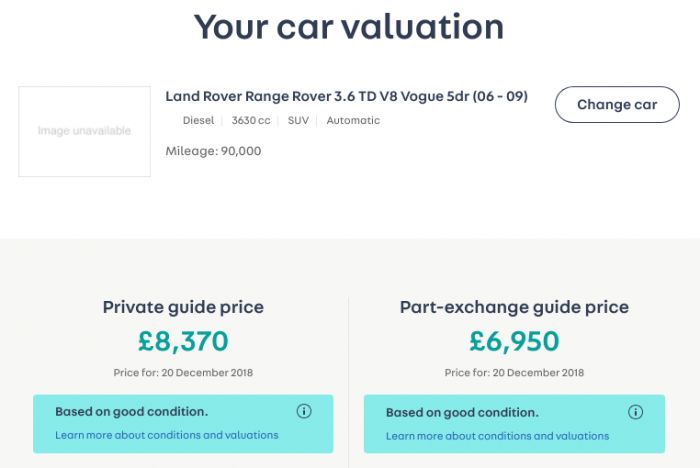The height and width of the screenshot is (468, 700).
Task: Click the Automatic transmission label
Action: point(353,121)
